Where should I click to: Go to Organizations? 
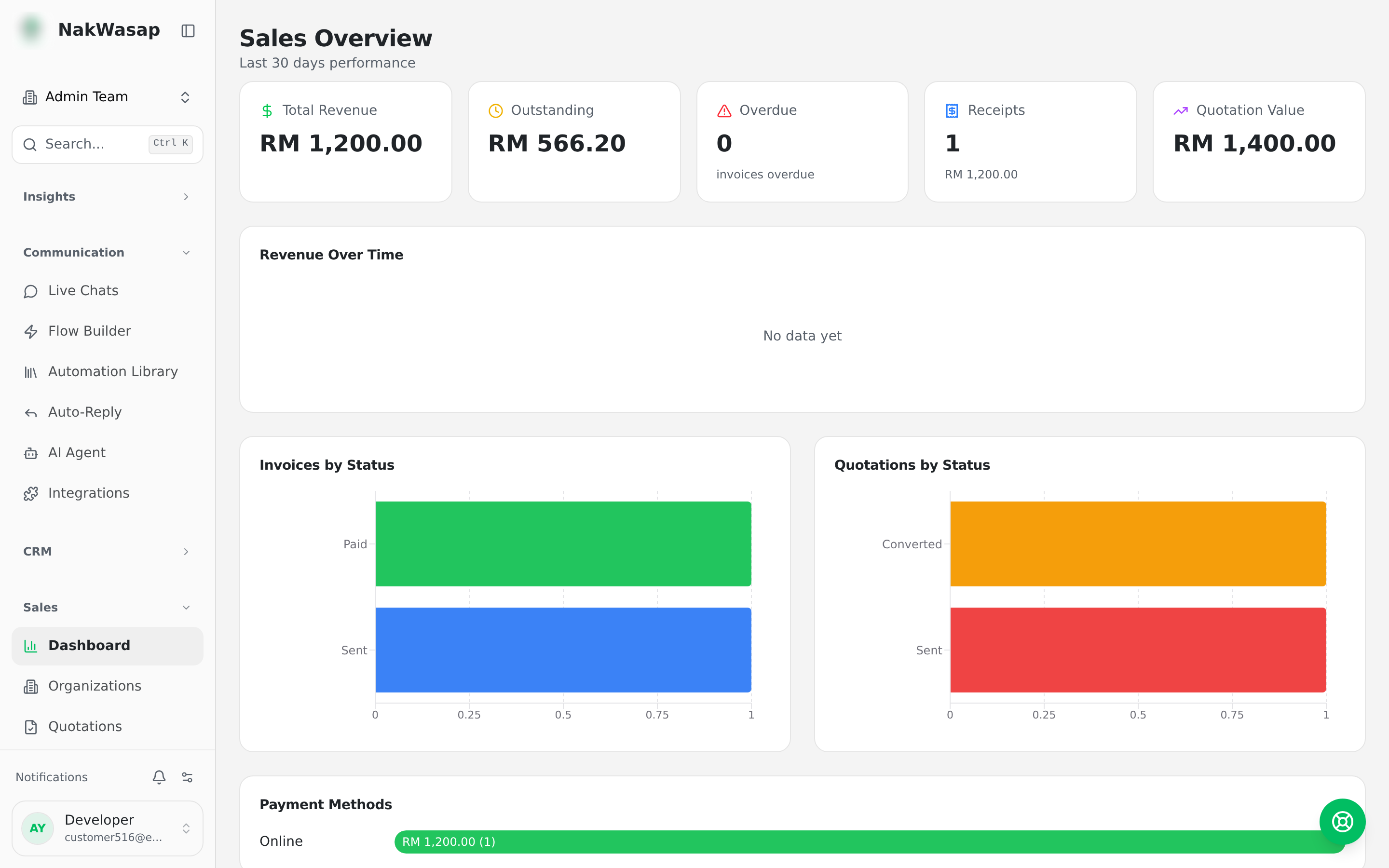pyautogui.click(x=108, y=686)
